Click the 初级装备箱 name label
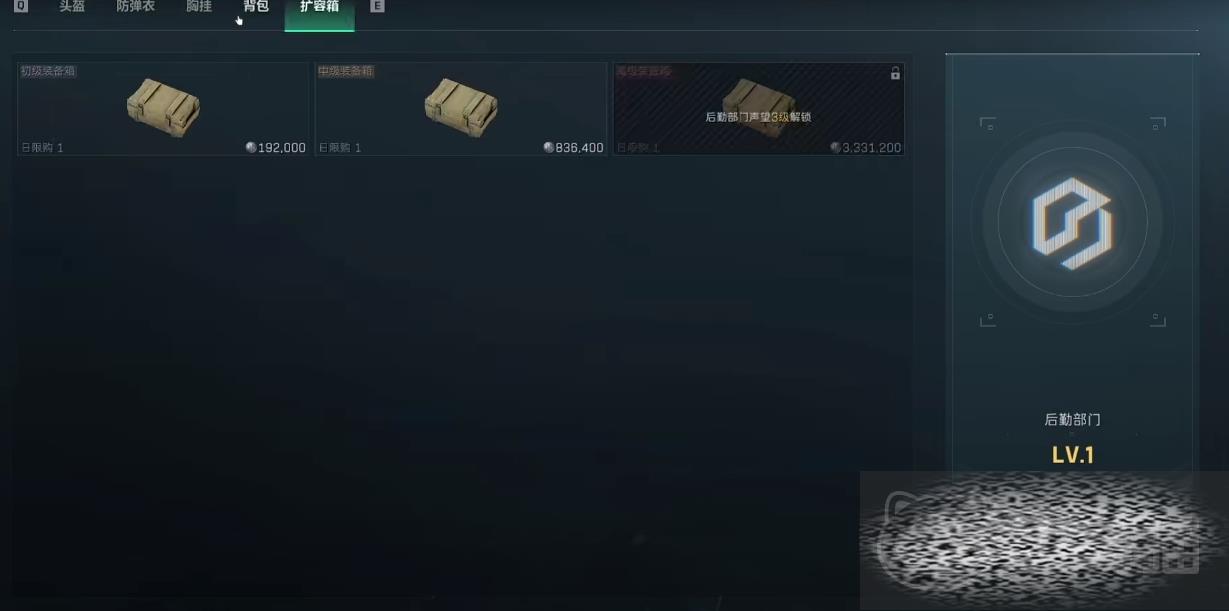The height and width of the screenshot is (611, 1229). tap(48, 71)
